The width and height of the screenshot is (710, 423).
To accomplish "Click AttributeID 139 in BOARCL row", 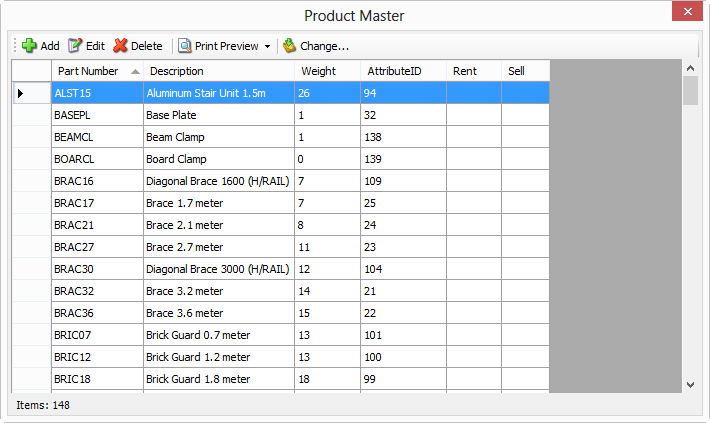I will [404, 159].
